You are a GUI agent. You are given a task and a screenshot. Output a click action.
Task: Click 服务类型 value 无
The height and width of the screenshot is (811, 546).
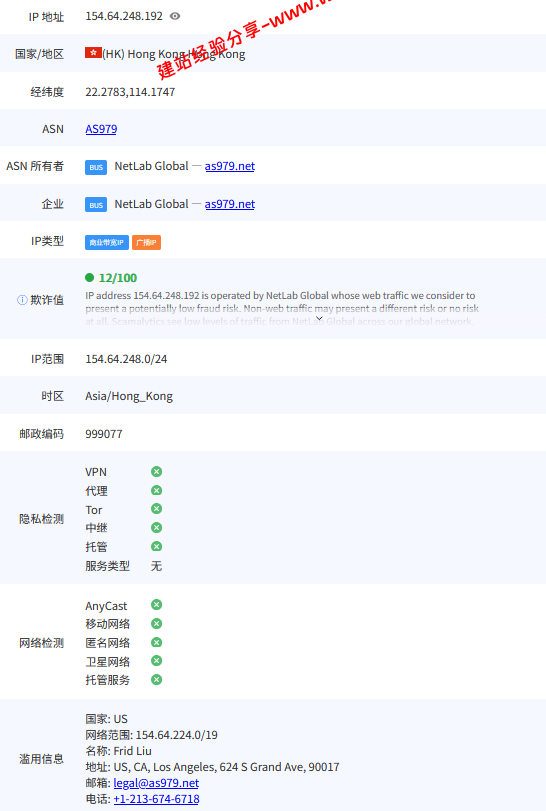[156, 566]
